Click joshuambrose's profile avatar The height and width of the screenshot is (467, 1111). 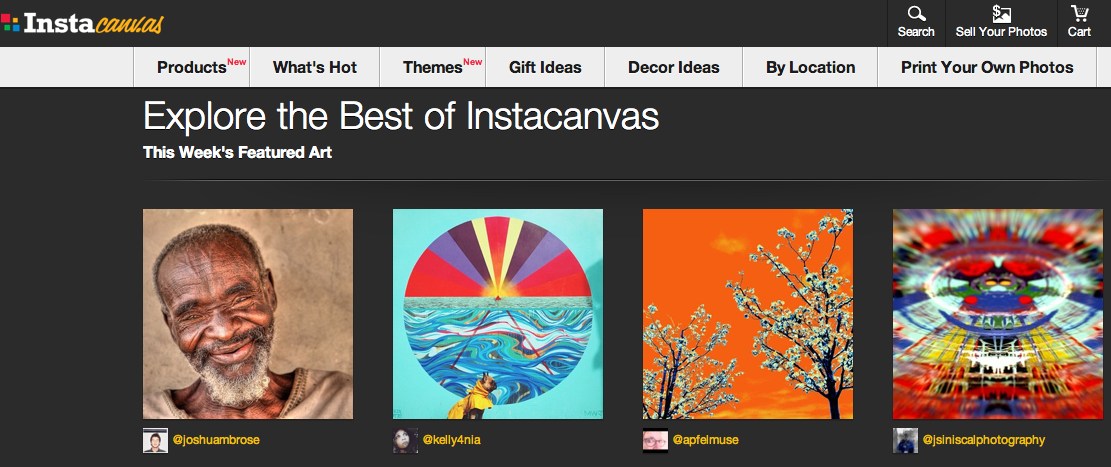155,440
